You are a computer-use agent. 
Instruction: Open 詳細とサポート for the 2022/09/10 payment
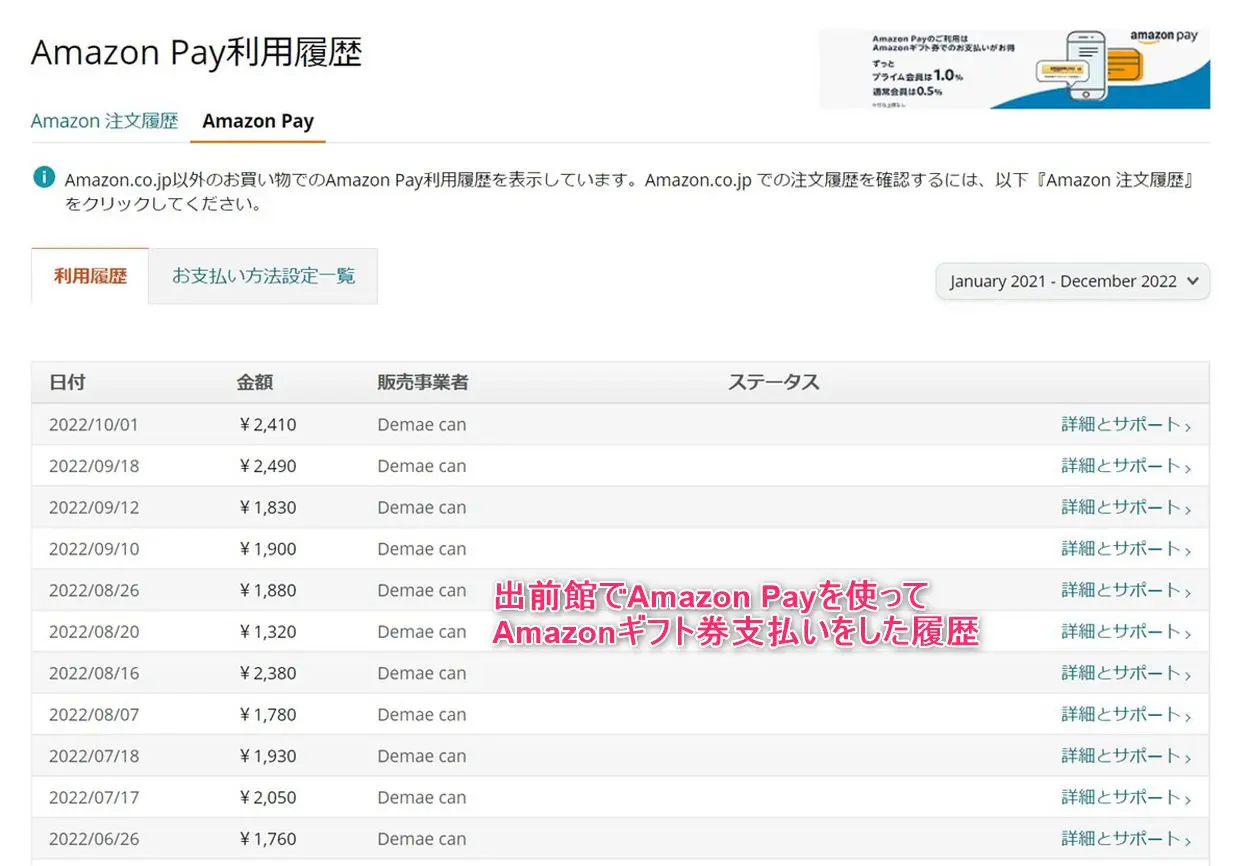pos(1126,549)
